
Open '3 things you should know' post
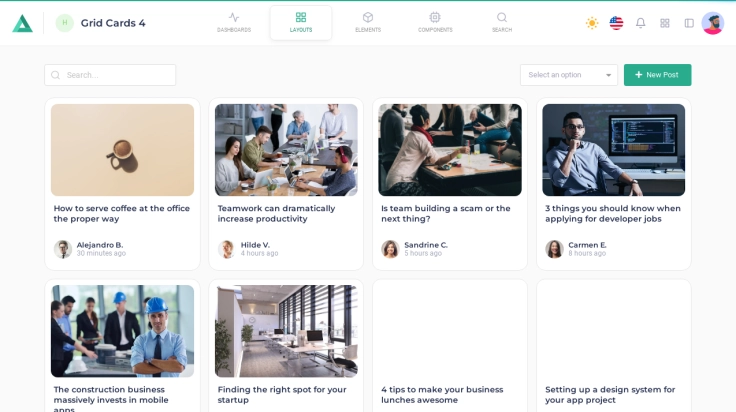tap(612, 214)
